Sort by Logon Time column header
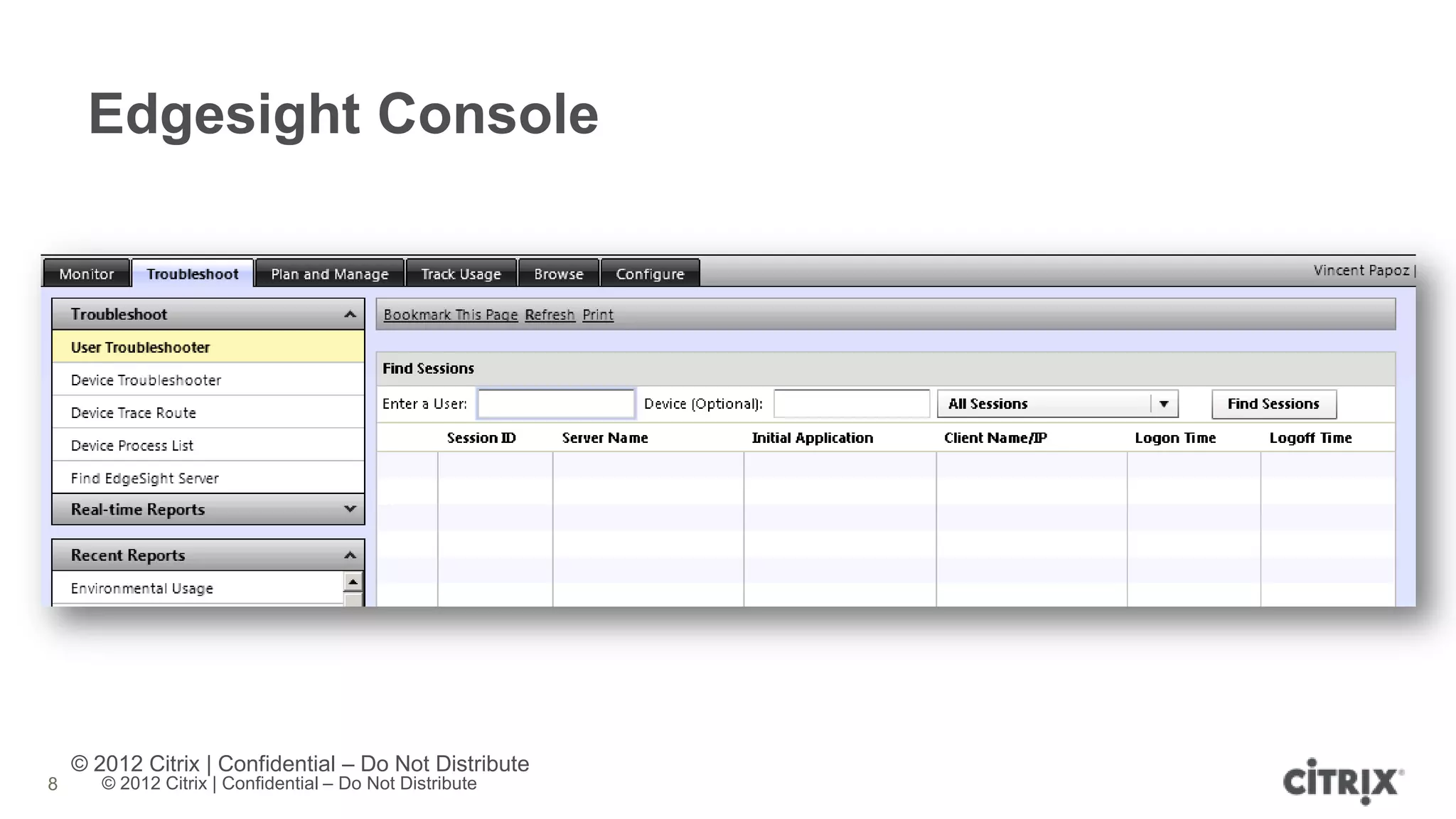Image resolution: width=1456 pixels, height=819 pixels. pos(1175,438)
